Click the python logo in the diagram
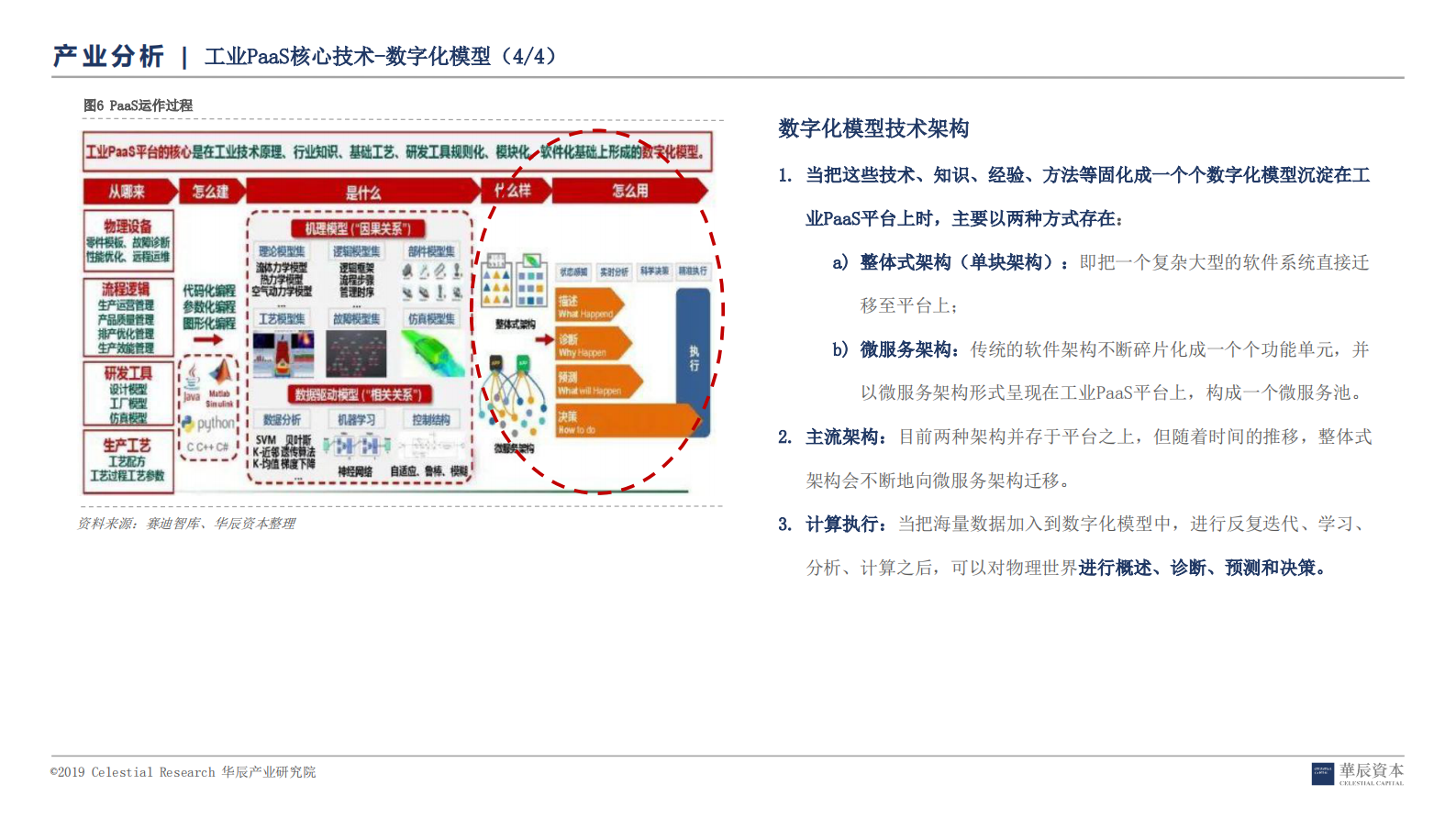This screenshot has height=818, width=1456. (209, 424)
